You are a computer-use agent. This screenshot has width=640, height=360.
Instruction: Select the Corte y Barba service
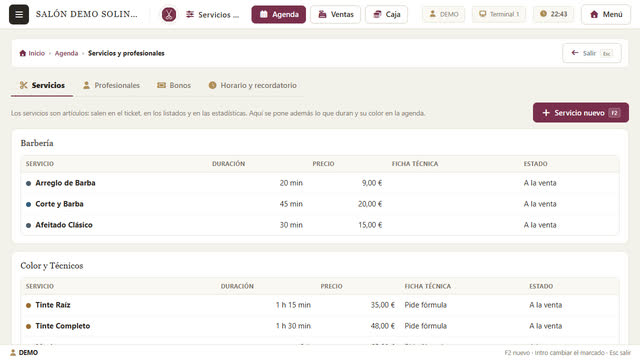pyautogui.click(x=59, y=204)
